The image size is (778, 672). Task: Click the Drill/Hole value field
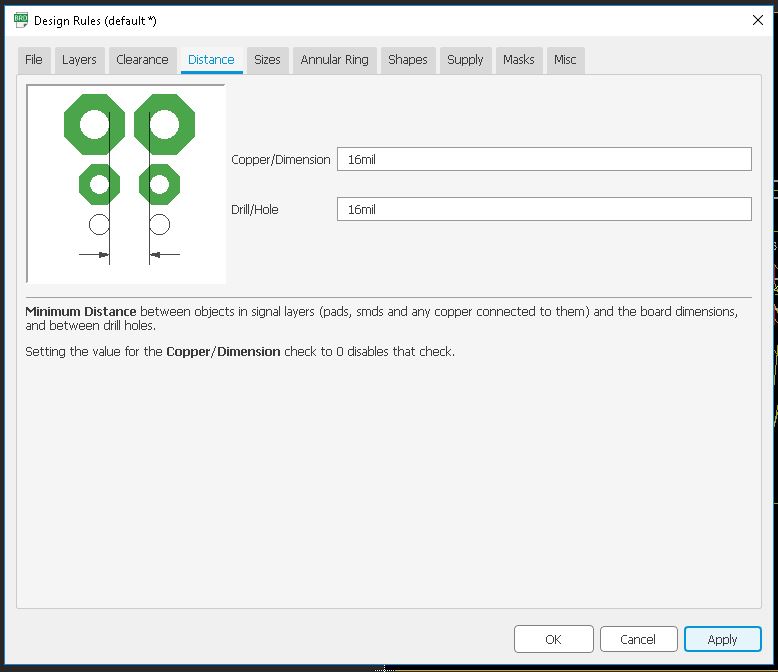(x=544, y=209)
